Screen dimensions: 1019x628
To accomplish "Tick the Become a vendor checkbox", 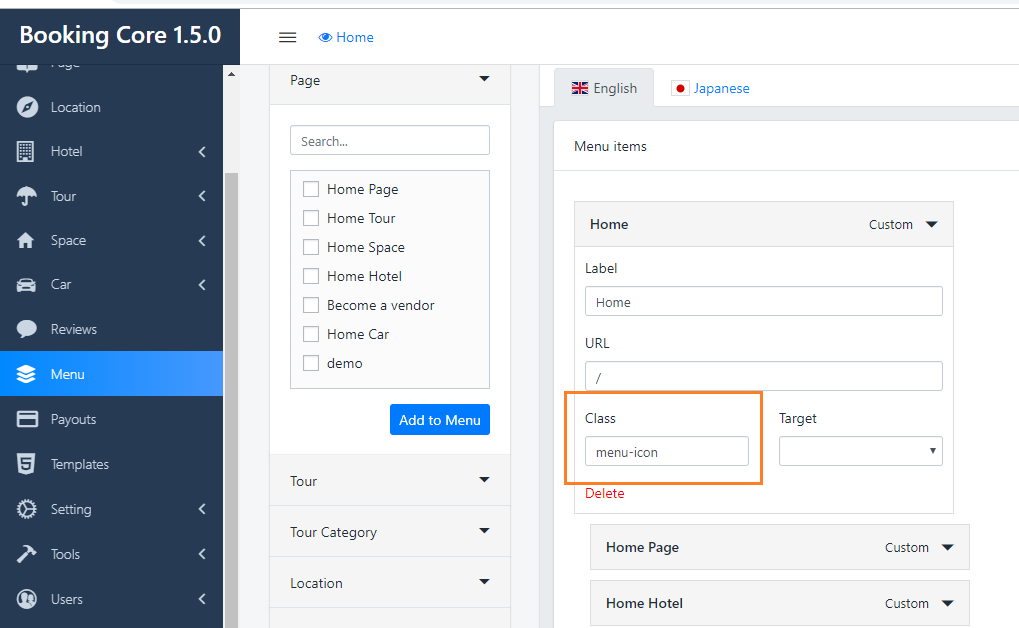I will [311, 305].
